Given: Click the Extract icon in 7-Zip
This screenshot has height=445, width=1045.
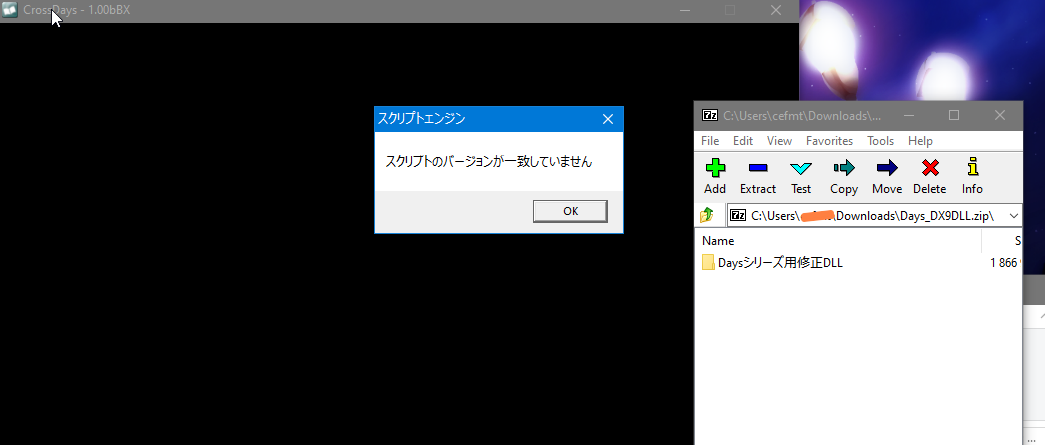Looking at the screenshot, I should [x=758, y=175].
